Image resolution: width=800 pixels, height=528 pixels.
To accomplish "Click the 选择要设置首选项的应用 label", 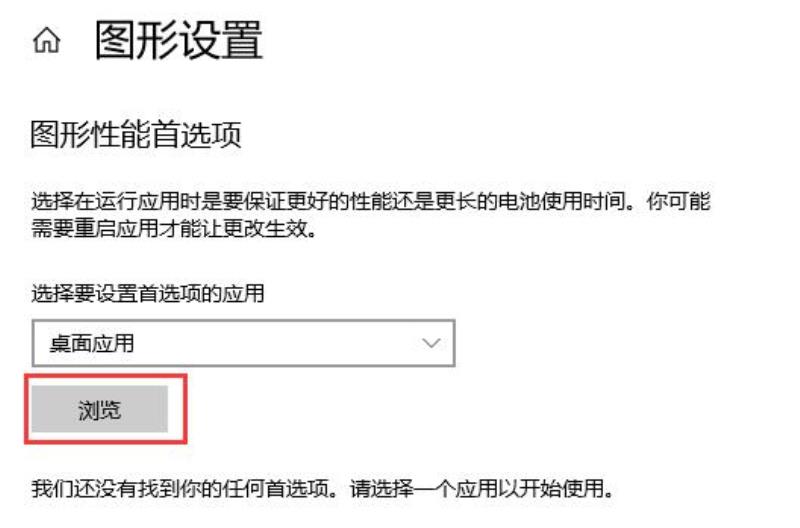I will tap(148, 294).
